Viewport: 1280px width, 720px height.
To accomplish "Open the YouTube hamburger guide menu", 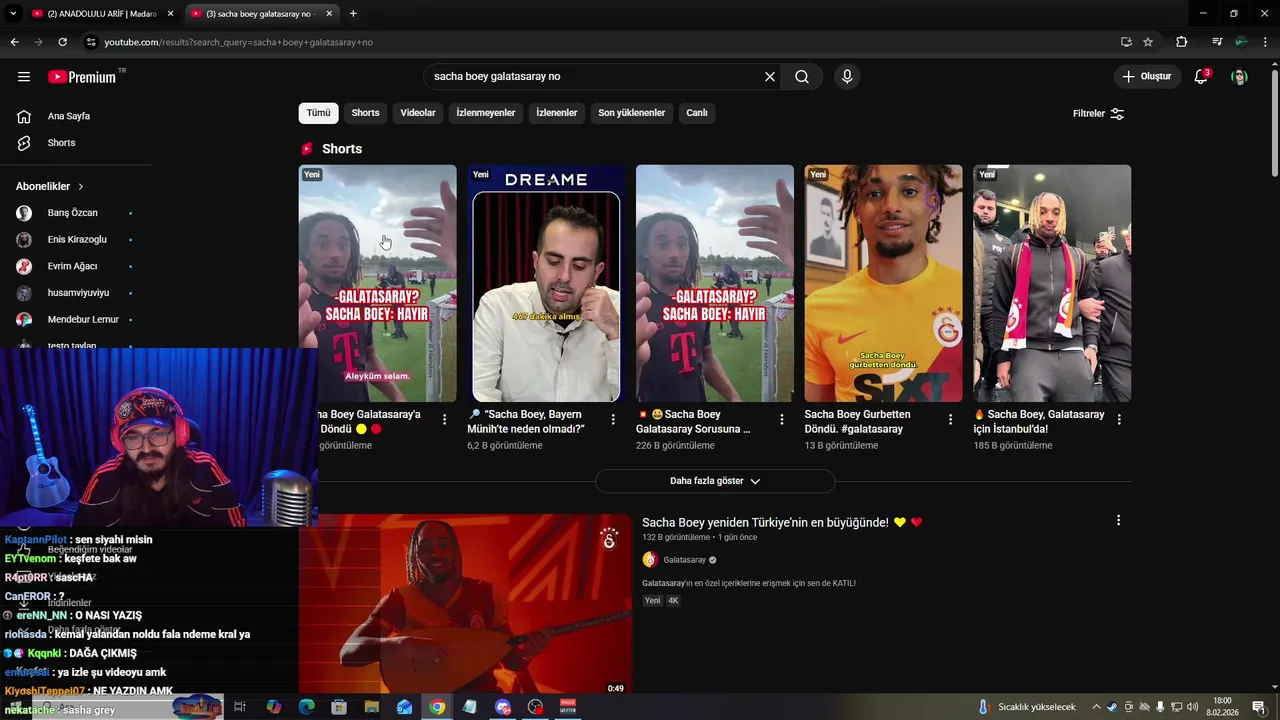I will click(24, 77).
